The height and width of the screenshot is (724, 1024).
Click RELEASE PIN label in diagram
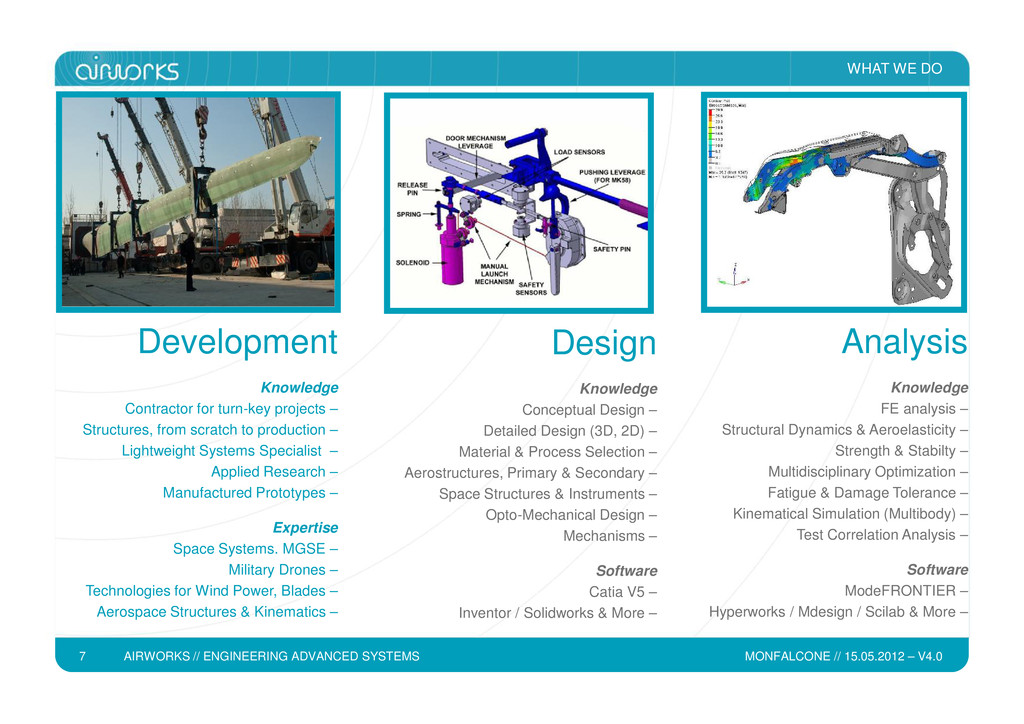coord(412,189)
